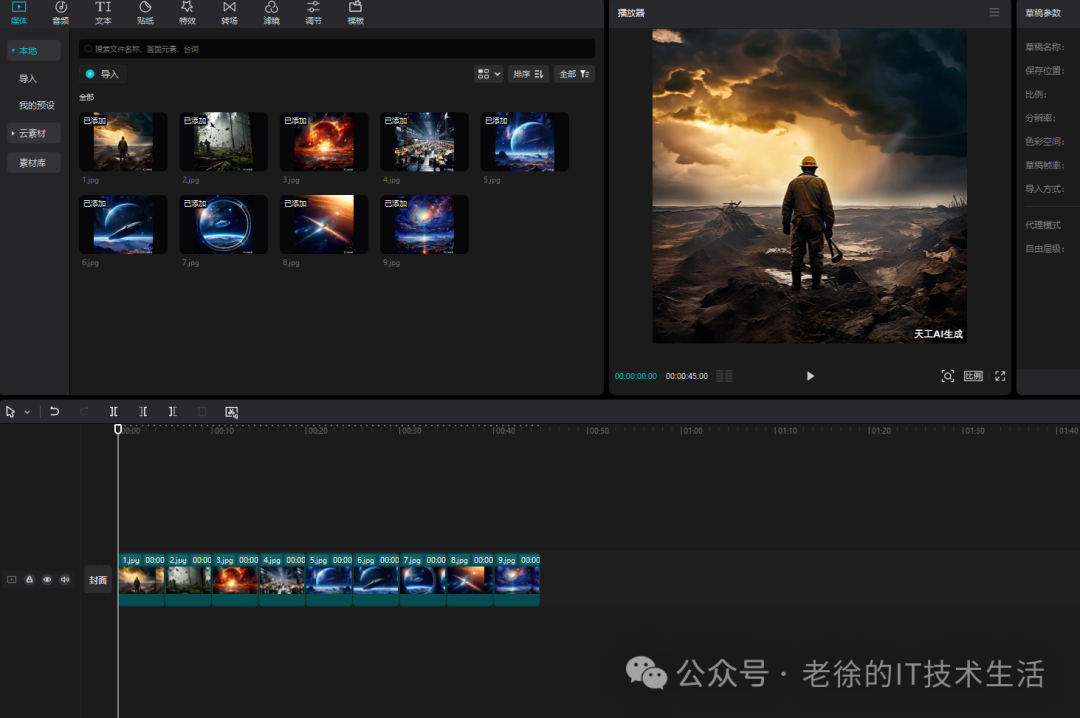1080x718 pixels.
Task: Select the 3.jpg clip on the timeline
Action: (235, 580)
